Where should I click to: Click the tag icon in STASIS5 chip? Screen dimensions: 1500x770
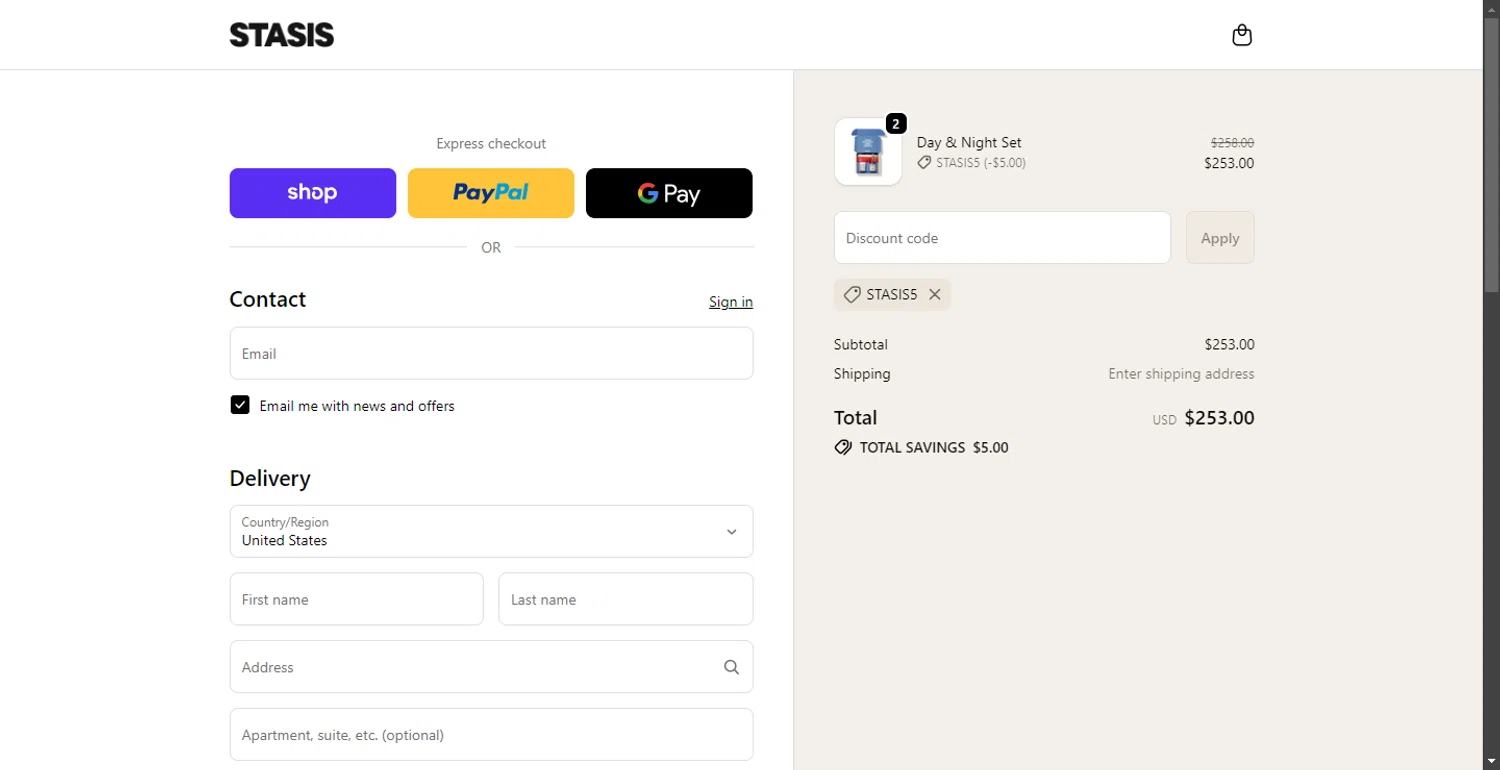(x=852, y=295)
